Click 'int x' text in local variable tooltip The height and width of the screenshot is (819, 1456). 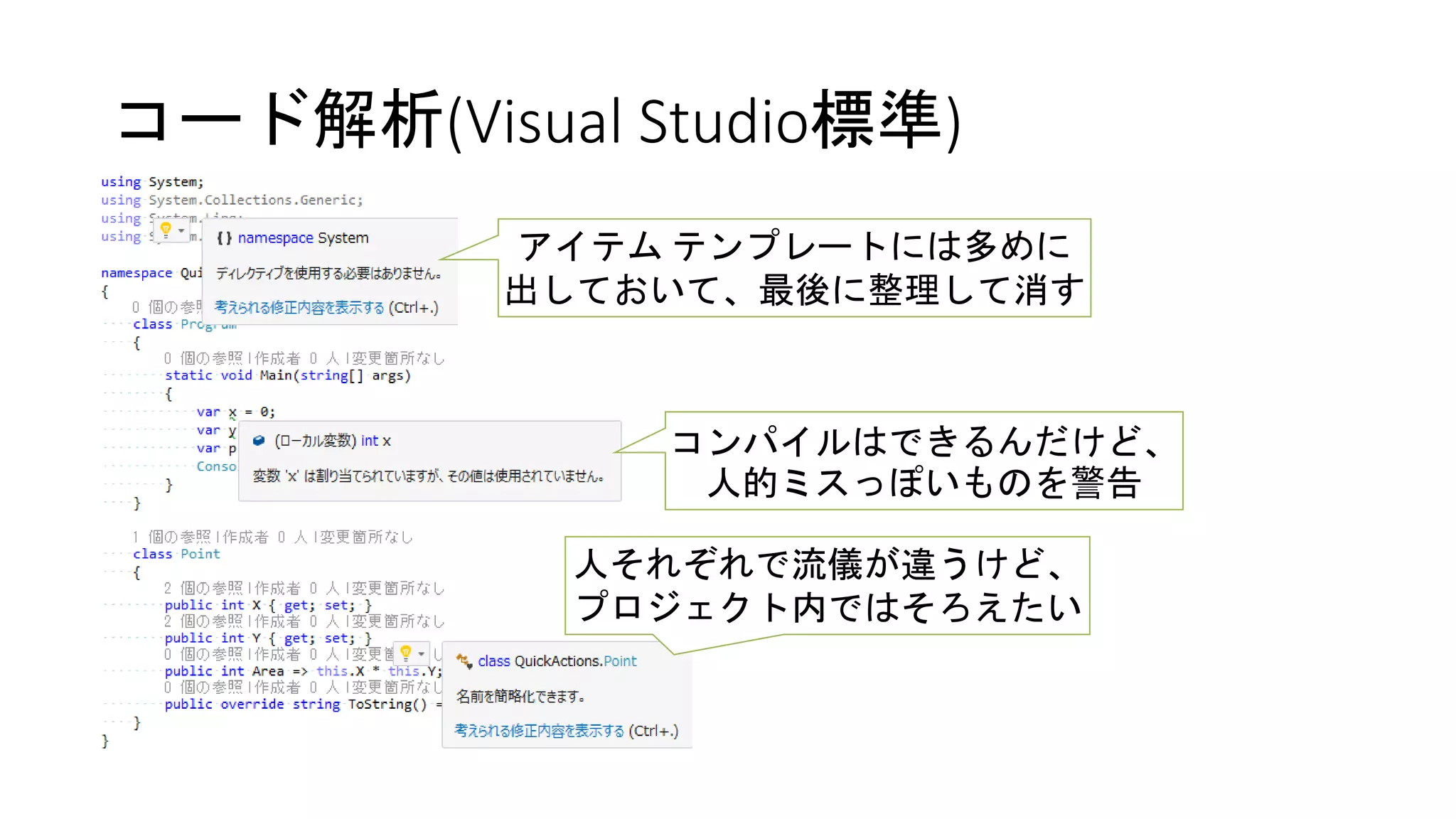click(x=375, y=441)
